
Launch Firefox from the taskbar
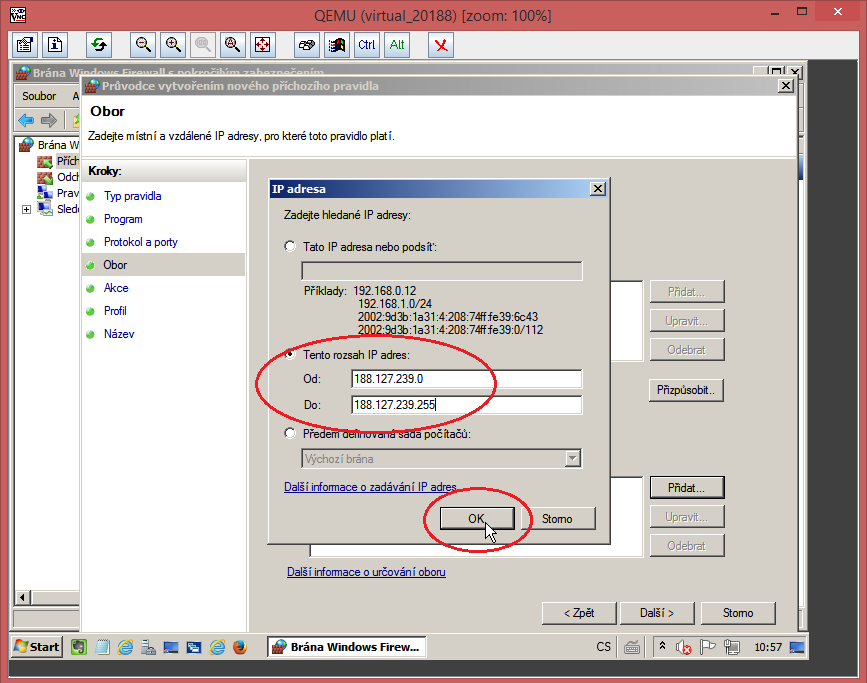click(x=240, y=646)
